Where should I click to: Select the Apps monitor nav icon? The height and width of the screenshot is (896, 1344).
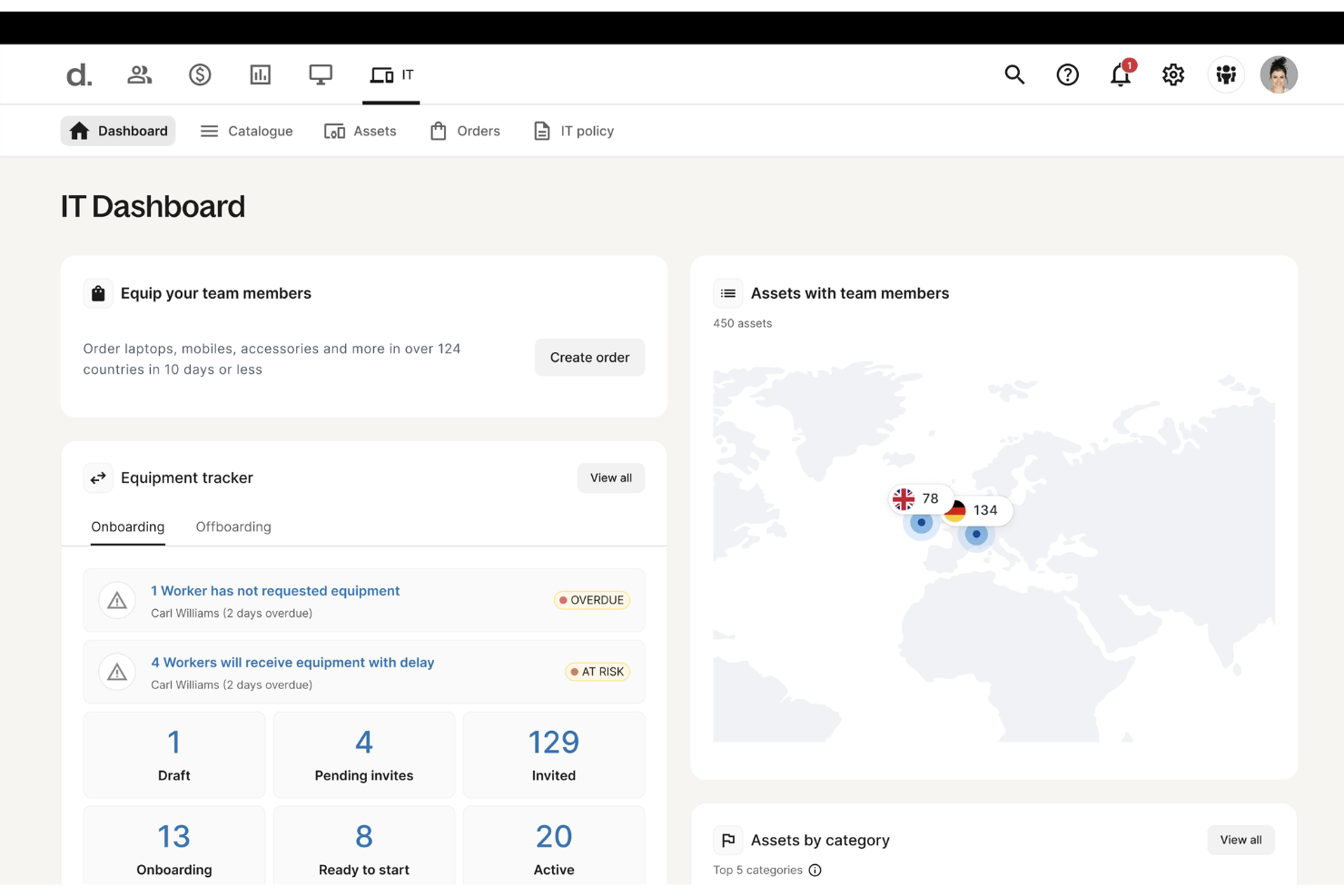pyautogui.click(x=320, y=74)
